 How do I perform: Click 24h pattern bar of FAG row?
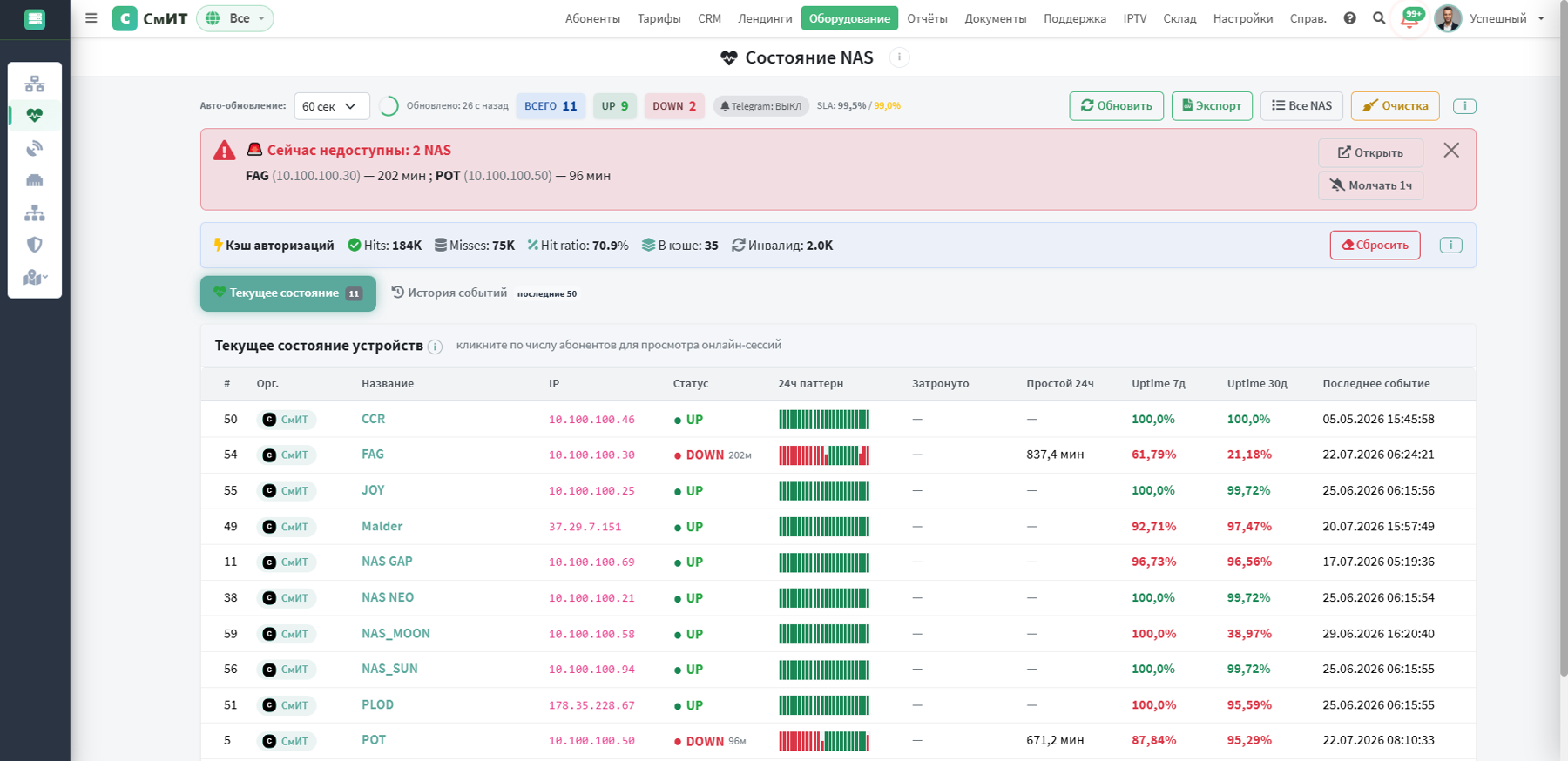[x=824, y=455]
